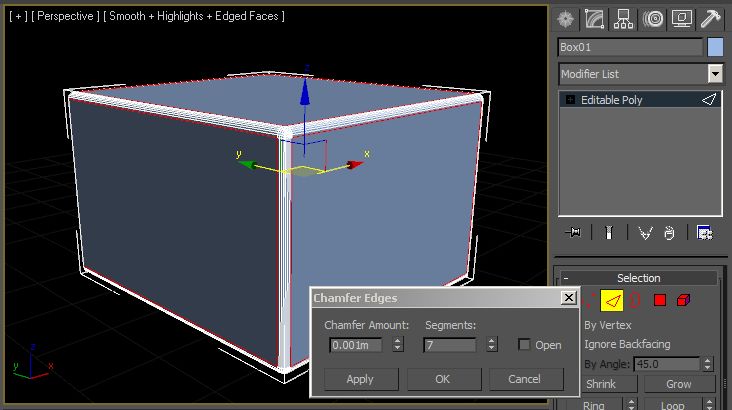Open the Hierarchy command panel tab
The width and height of the screenshot is (732, 410).
[623, 19]
